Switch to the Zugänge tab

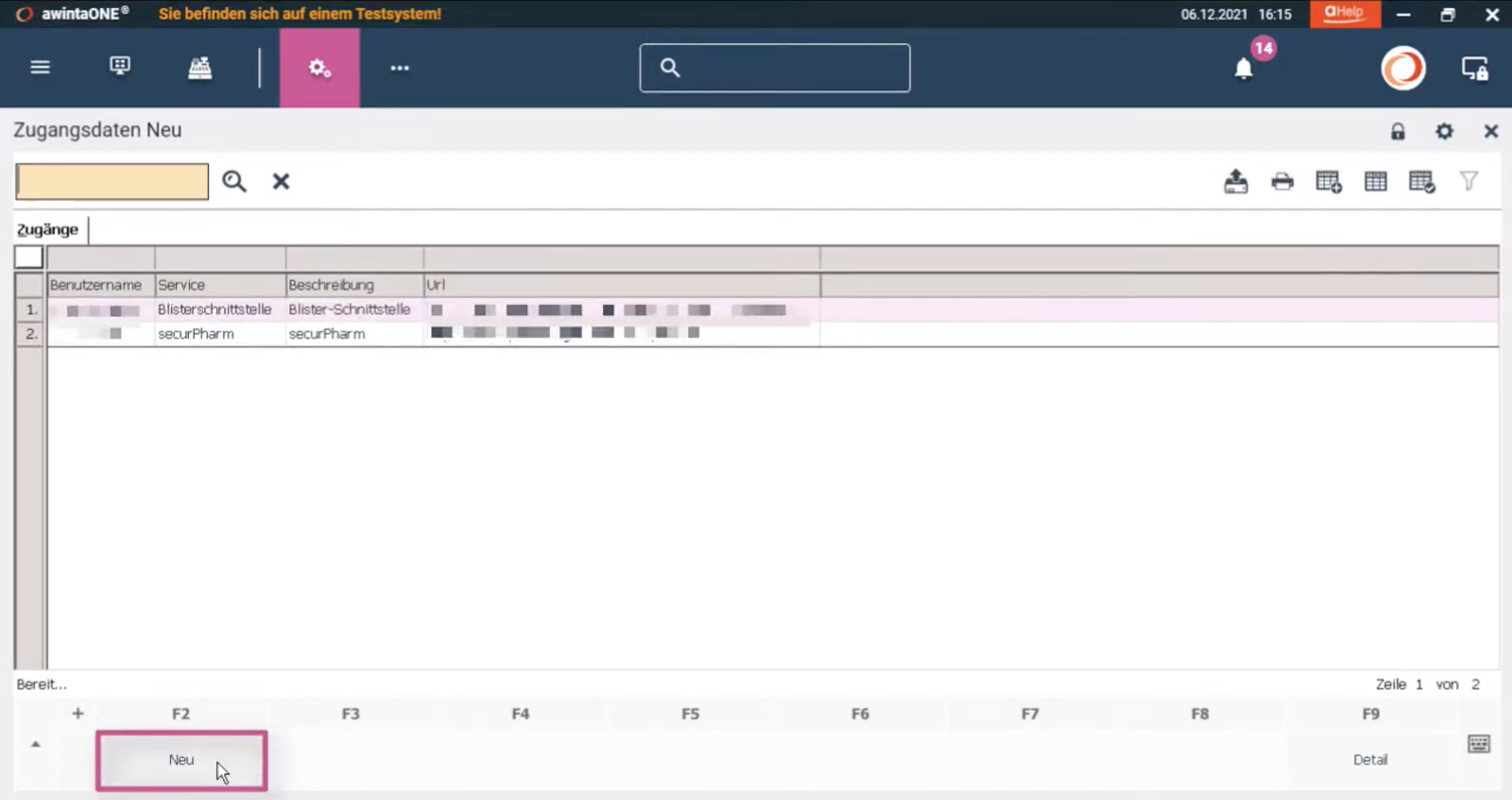click(48, 229)
